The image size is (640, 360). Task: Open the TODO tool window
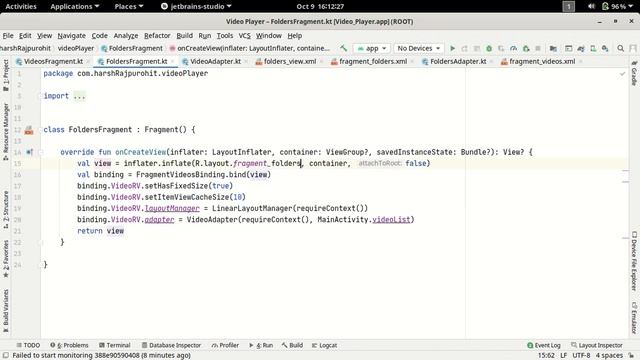click(x=28, y=345)
